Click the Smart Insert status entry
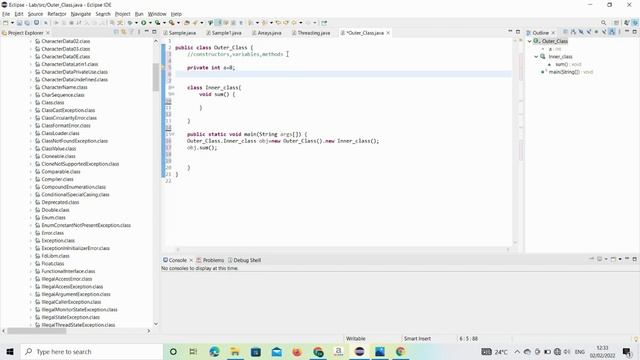Image resolution: width=640 pixels, height=360 pixels. 417,339
